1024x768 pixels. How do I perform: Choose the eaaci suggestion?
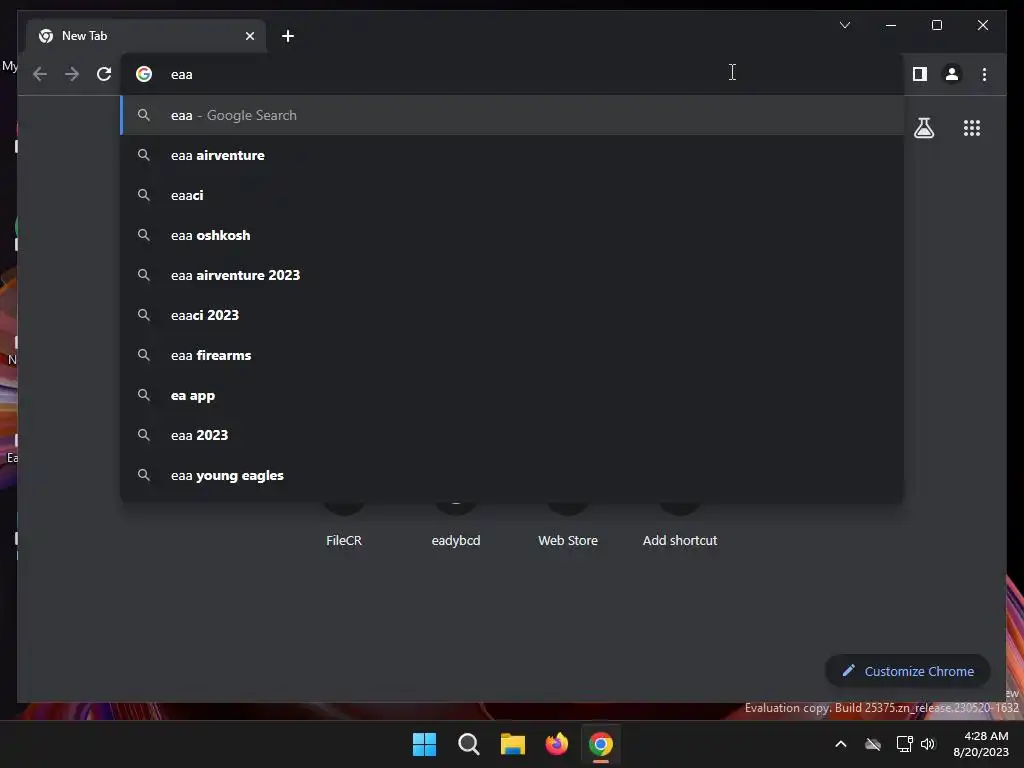click(x=512, y=195)
